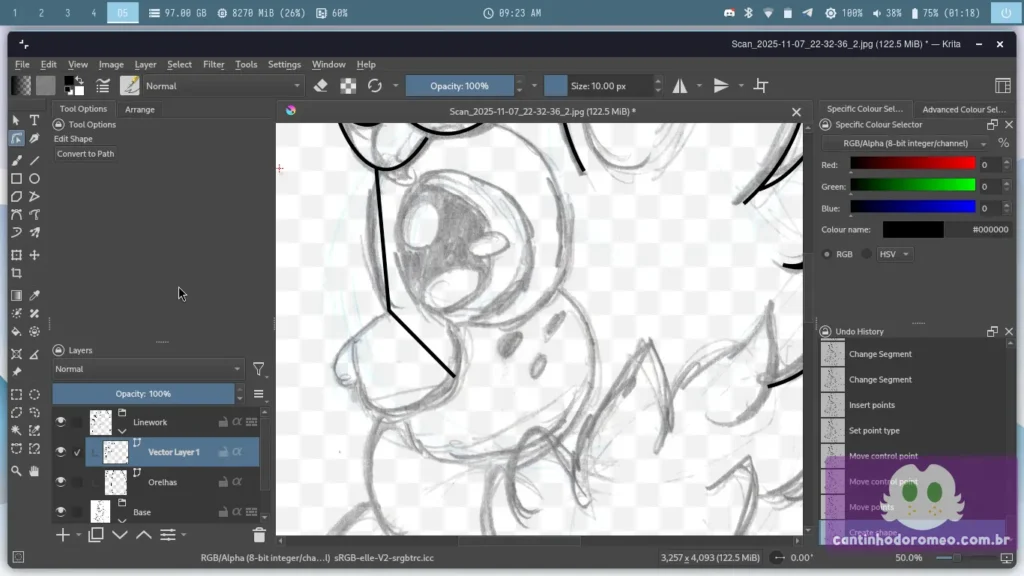Select the Text tool in the toolbox

[34, 120]
